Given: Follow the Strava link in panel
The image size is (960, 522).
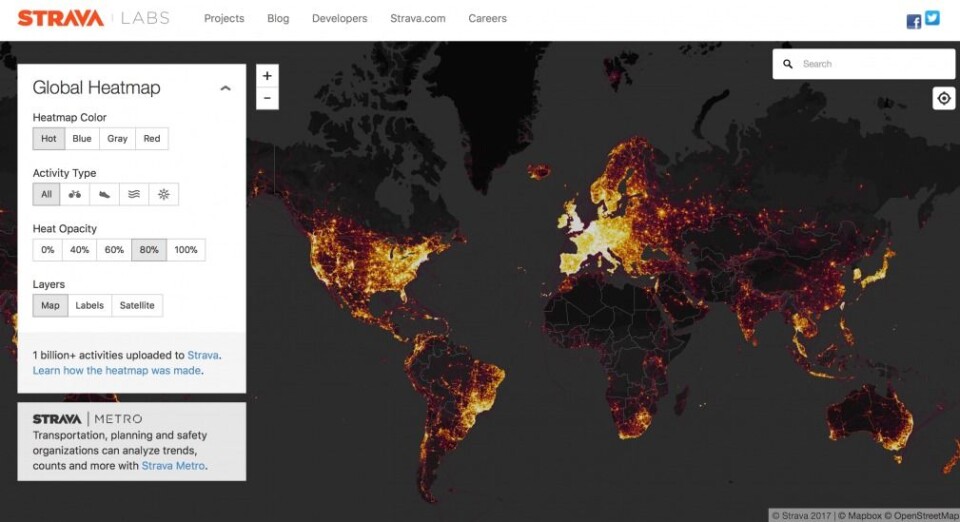Looking at the screenshot, I should 203,356.
